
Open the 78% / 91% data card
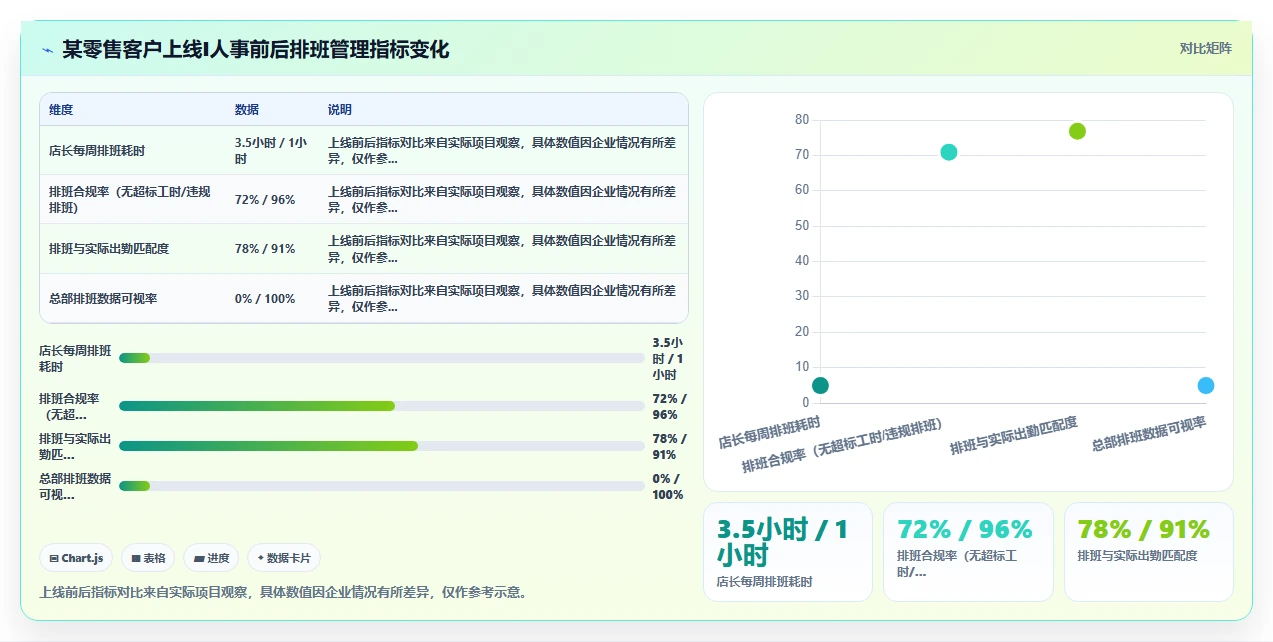click(x=1149, y=552)
